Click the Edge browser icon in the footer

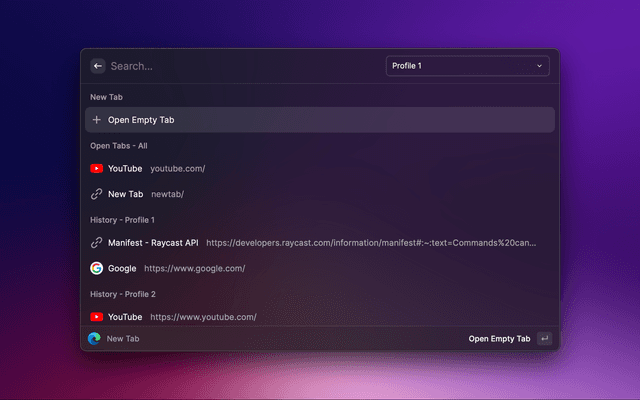[94, 339]
